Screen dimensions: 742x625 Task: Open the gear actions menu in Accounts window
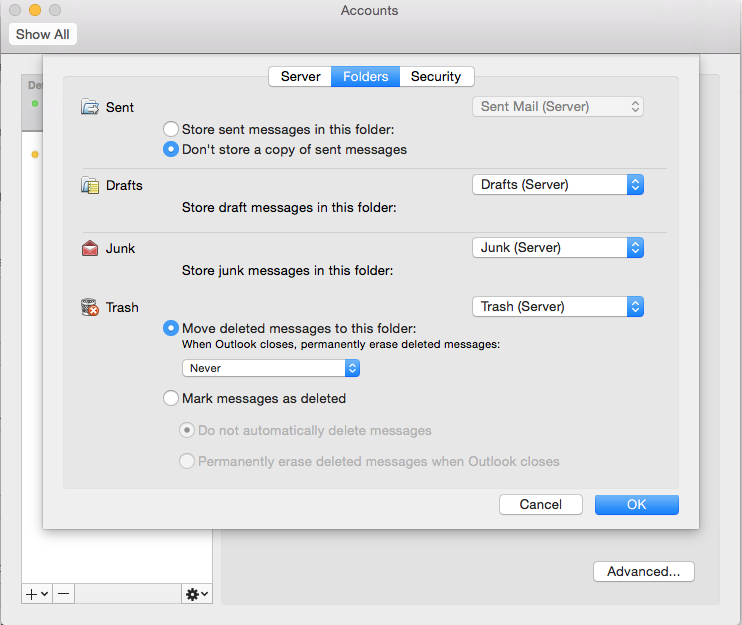point(197,594)
